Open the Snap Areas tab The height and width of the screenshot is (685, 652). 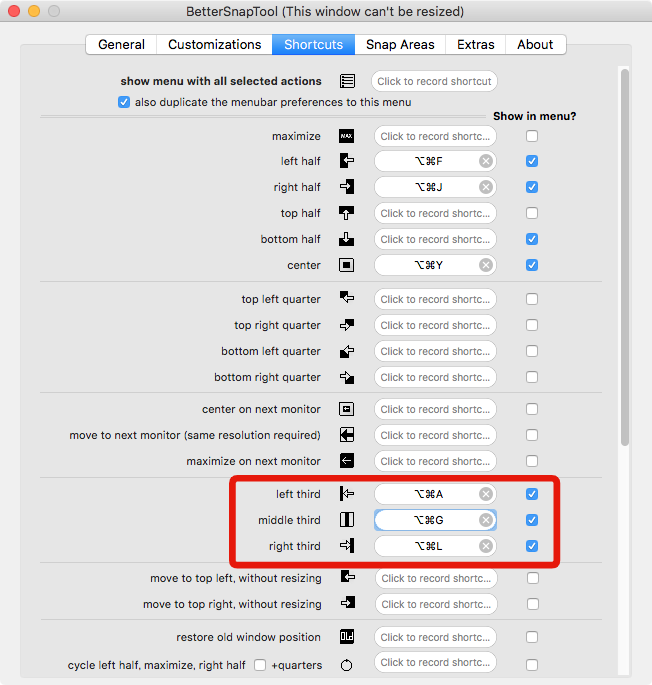400,45
